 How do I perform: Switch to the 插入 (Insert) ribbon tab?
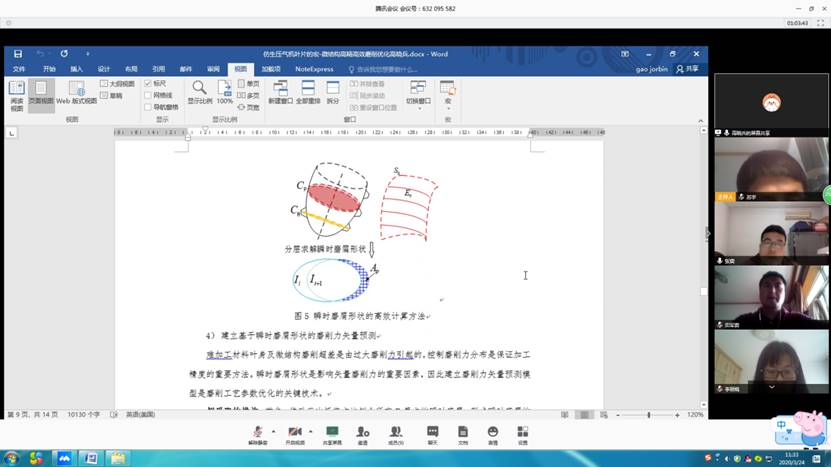(76, 69)
